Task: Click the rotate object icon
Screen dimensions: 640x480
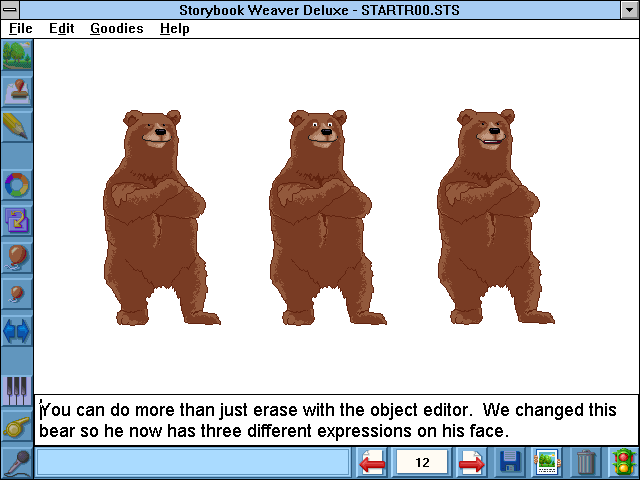Action: [17, 220]
